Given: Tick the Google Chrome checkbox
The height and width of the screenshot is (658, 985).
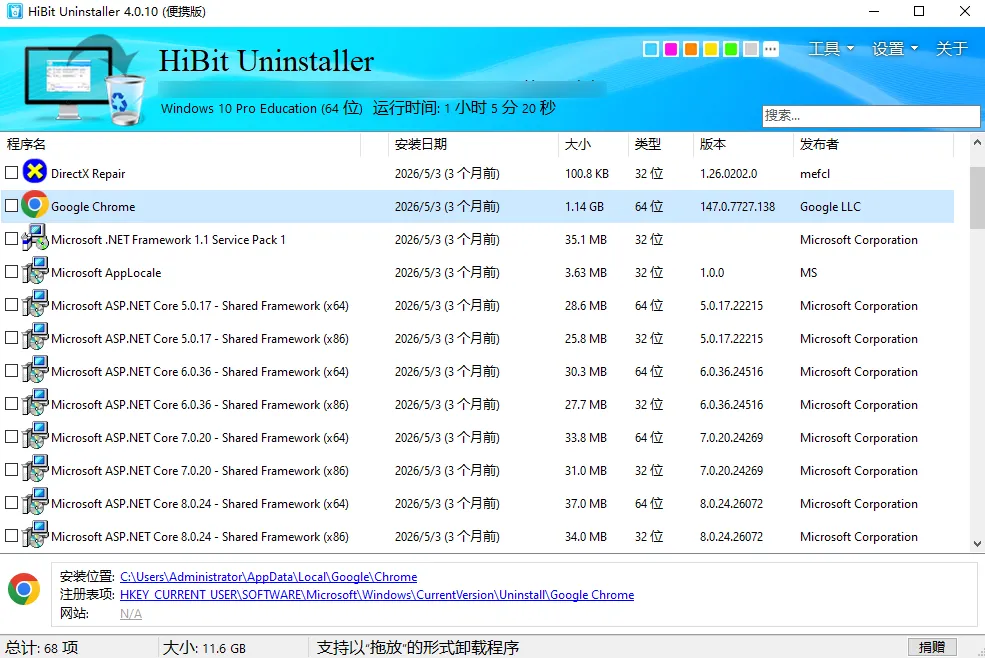Looking at the screenshot, I should pyautogui.click(x=11, y=206).
